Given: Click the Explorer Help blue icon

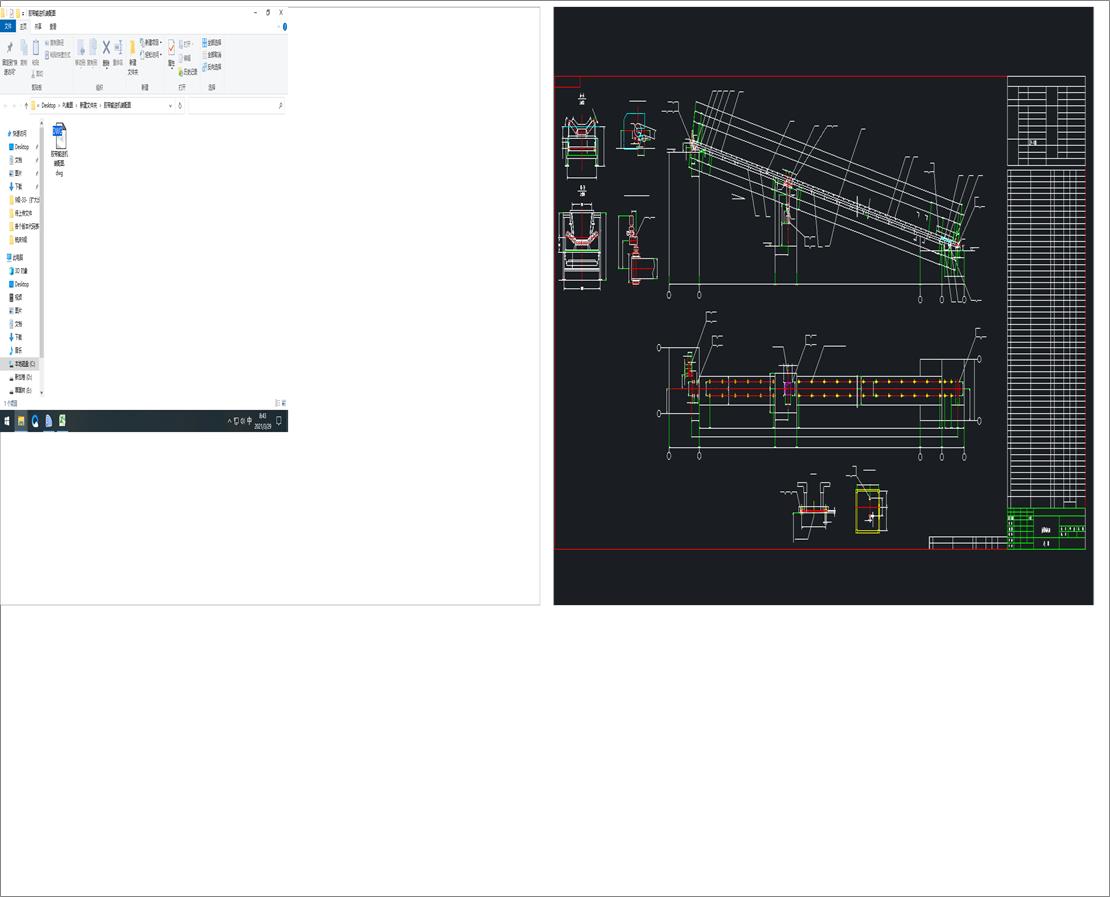Looking at the screenshot, I should [x=285, y=27].
